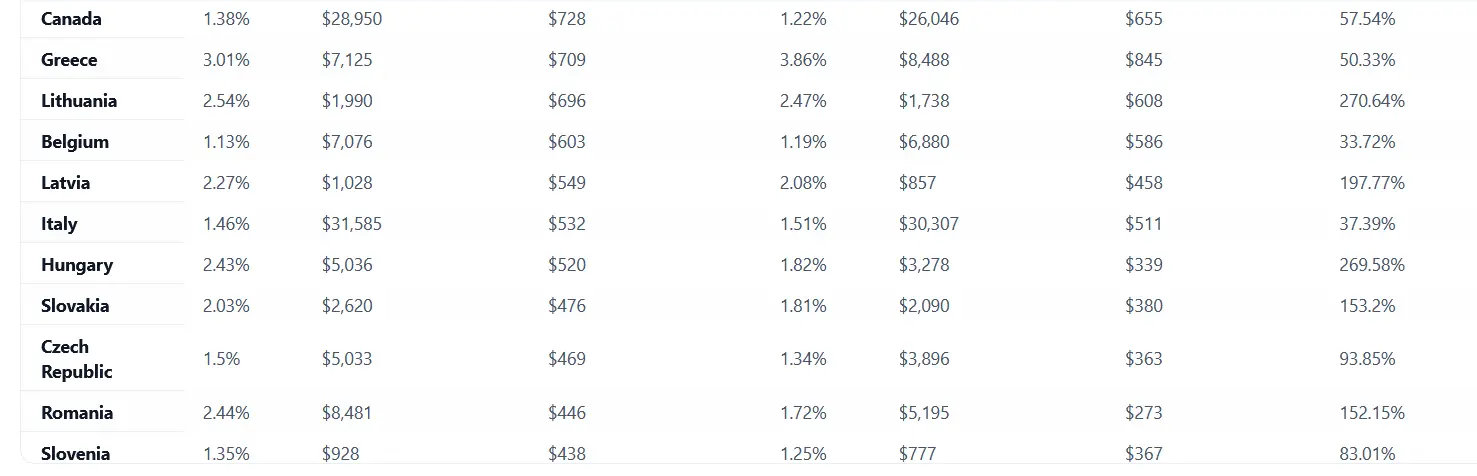The image size is (1477, 476).
Task: Select Belgium's $6,880 value
Action: (x=924, y=142)
